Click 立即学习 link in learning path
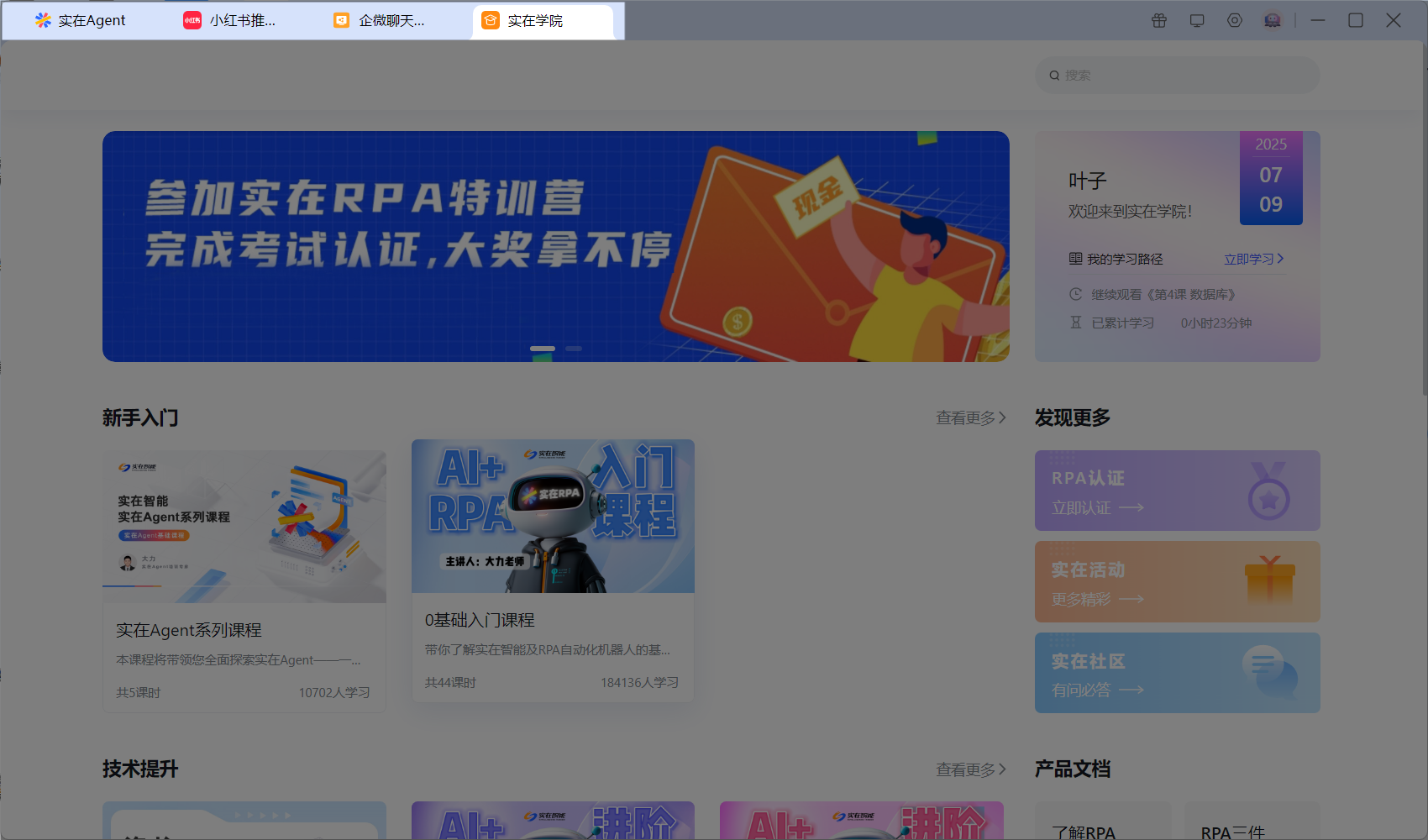 pos(1253,259)
